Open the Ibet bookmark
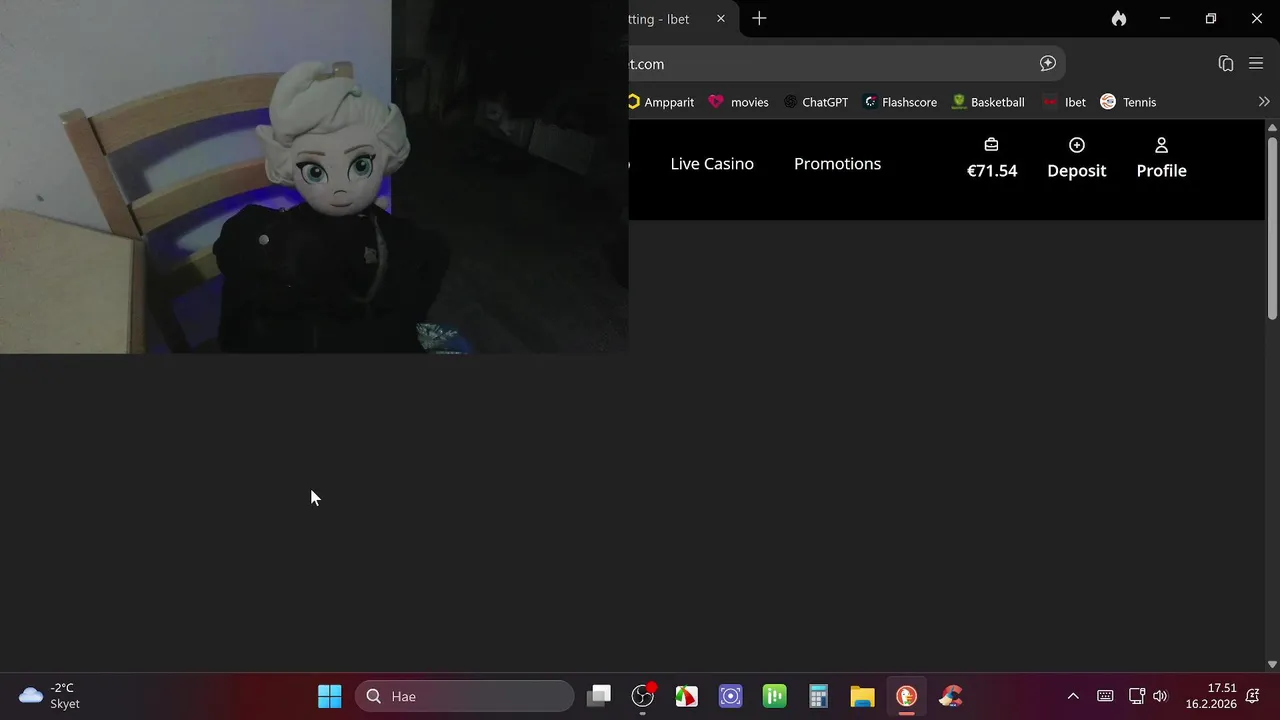Screen dimensions: 1280x720 click(1064, 102)
